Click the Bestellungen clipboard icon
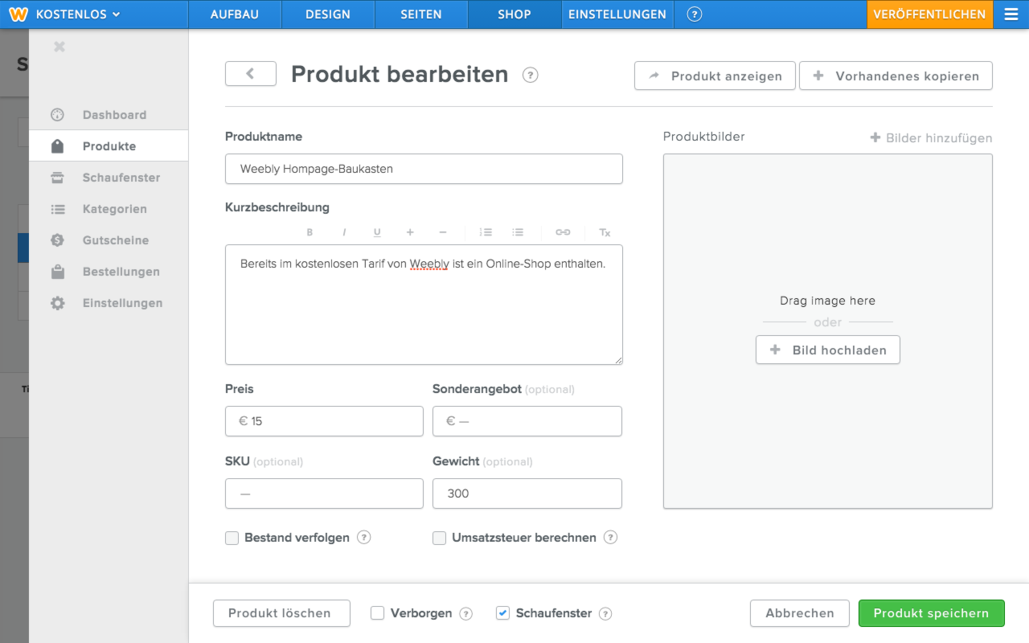The image size is (1029, 643). pyautogui.click(x=58, y=272)
